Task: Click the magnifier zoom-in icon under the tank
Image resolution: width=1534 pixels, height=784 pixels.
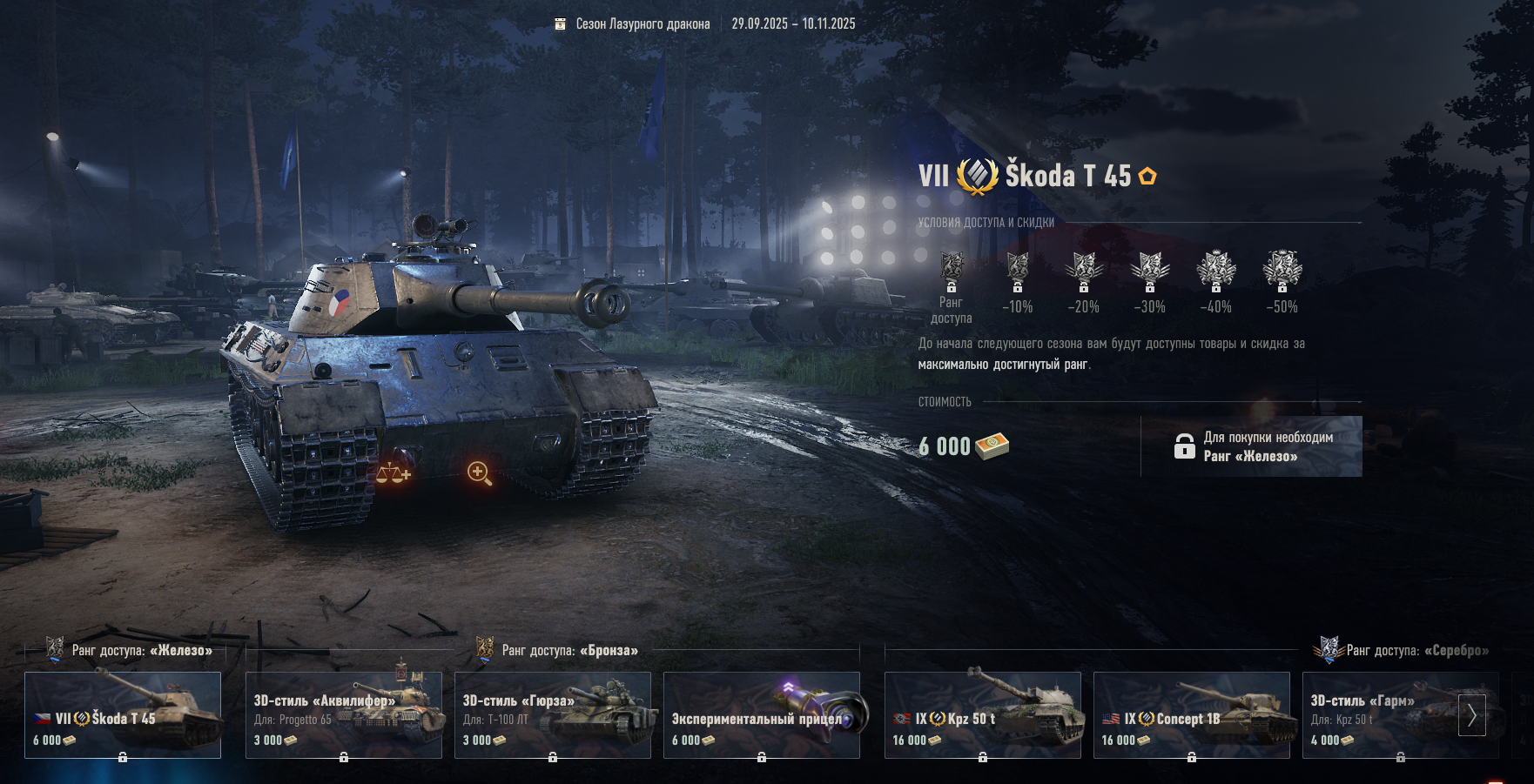Action: point(480,473)
